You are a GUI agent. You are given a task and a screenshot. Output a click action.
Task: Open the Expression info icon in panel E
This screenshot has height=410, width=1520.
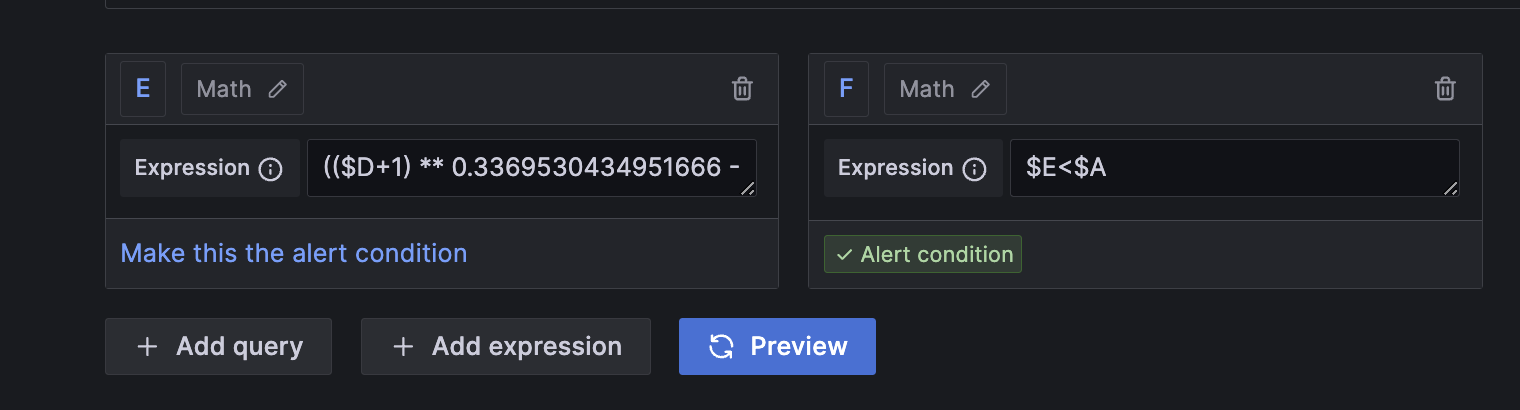coord(270,169)
